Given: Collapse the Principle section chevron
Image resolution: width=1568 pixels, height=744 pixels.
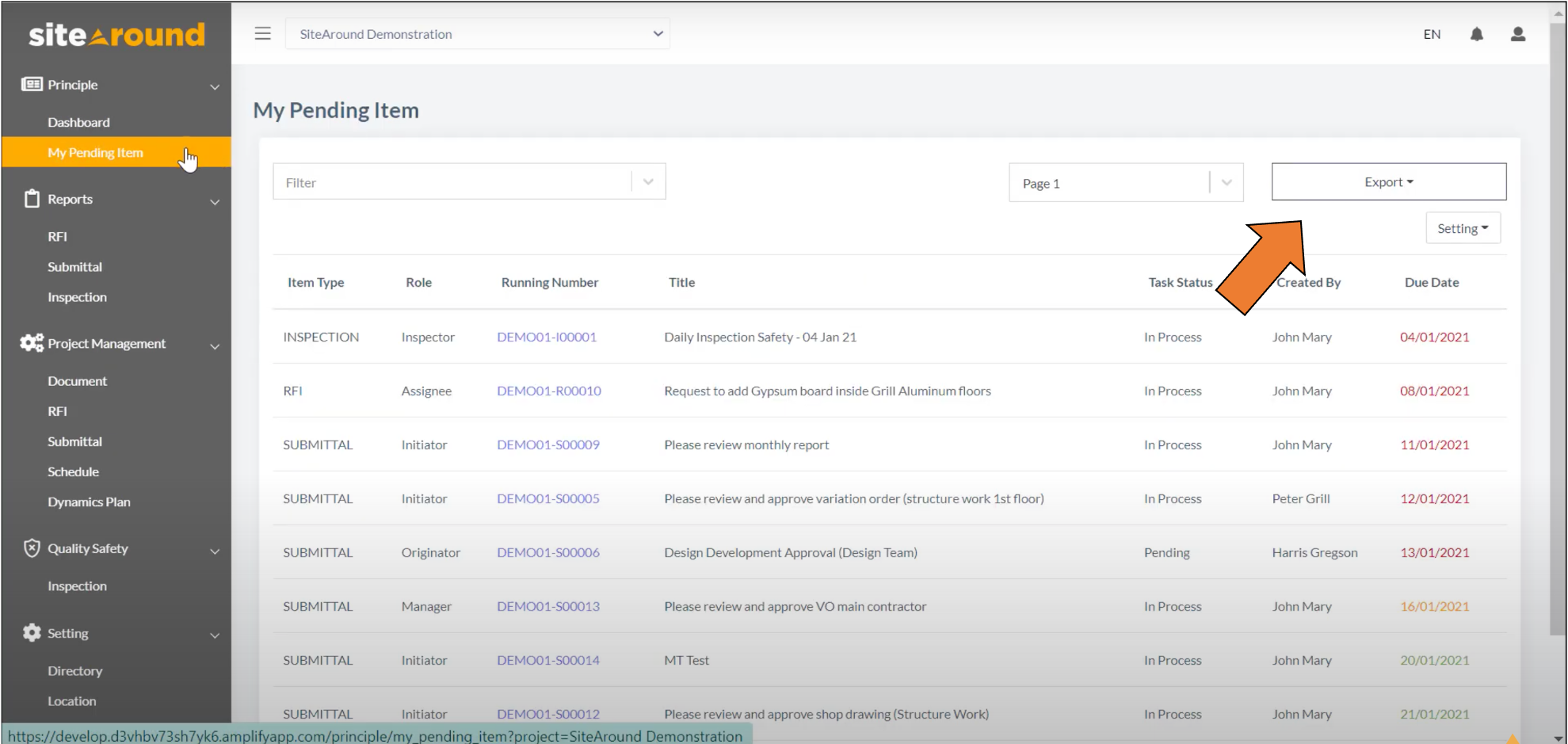Looking at the screenshot, I should tap(215, 86).
